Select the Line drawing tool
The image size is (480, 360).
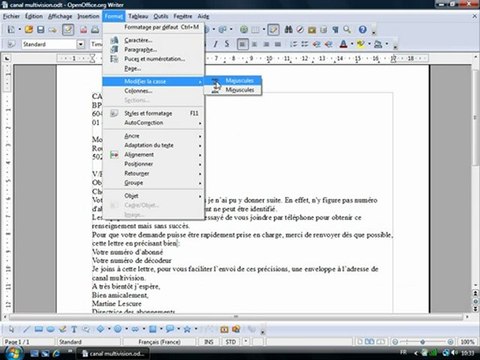click(x=26, y=329)
